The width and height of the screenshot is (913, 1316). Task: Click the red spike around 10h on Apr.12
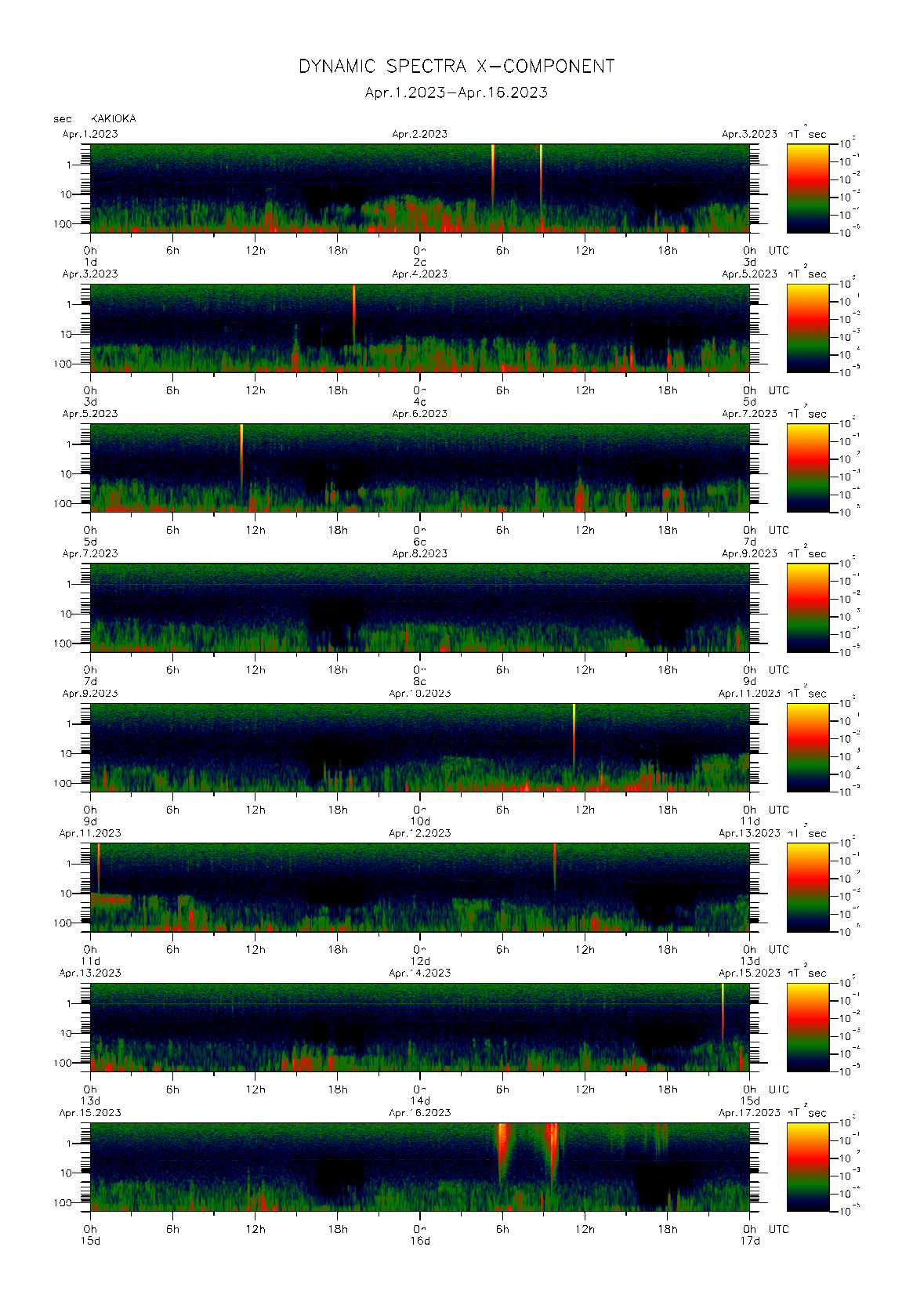point(555,866)
